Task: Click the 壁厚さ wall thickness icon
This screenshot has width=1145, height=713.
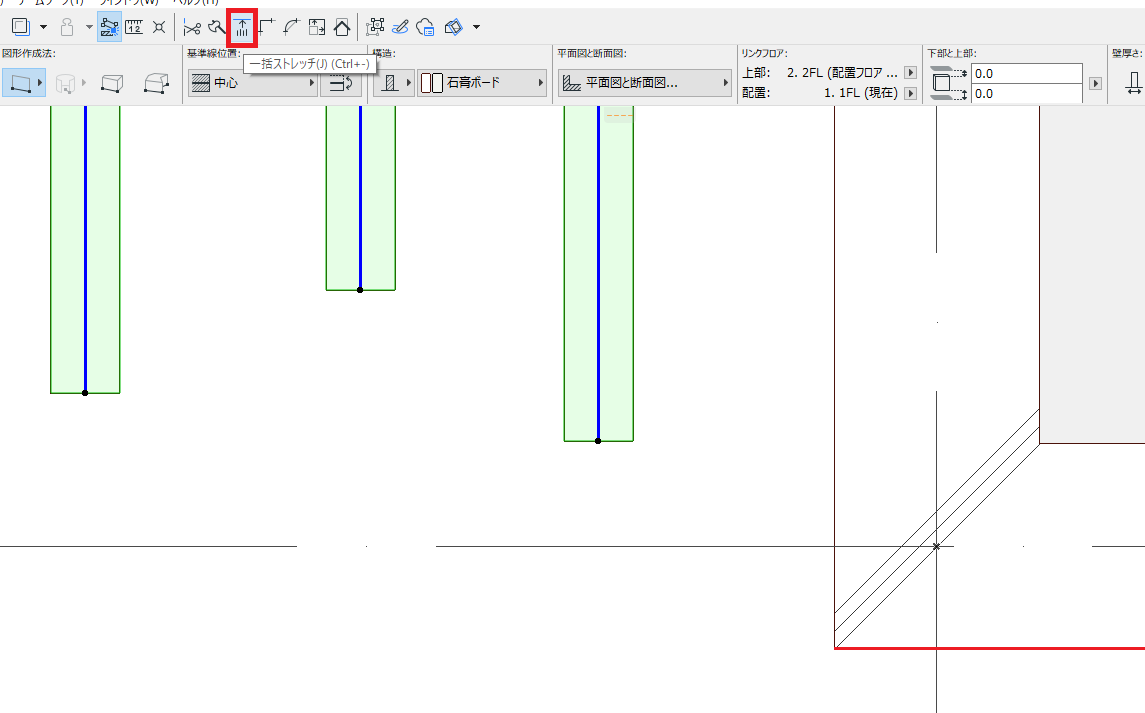Action: point(1133,83)
